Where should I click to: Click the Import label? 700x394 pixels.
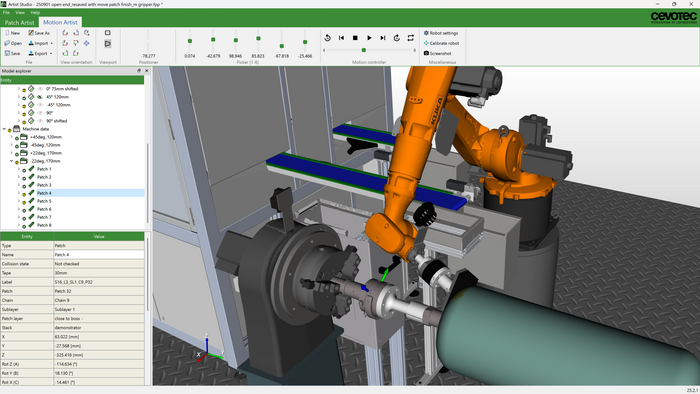click(x=41, y=43)
